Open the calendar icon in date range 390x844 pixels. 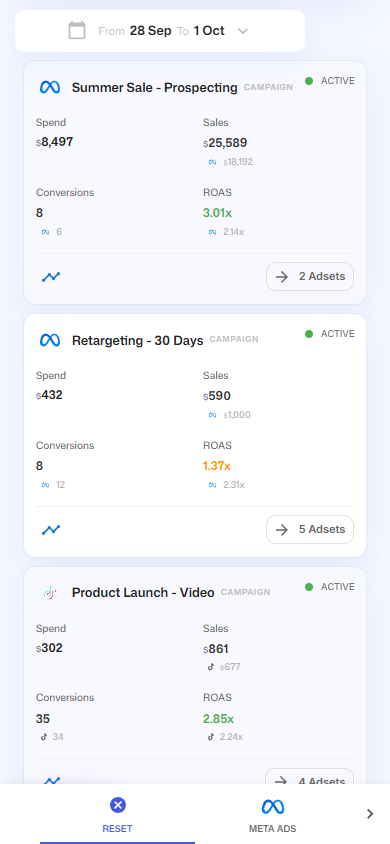point(77,31)
